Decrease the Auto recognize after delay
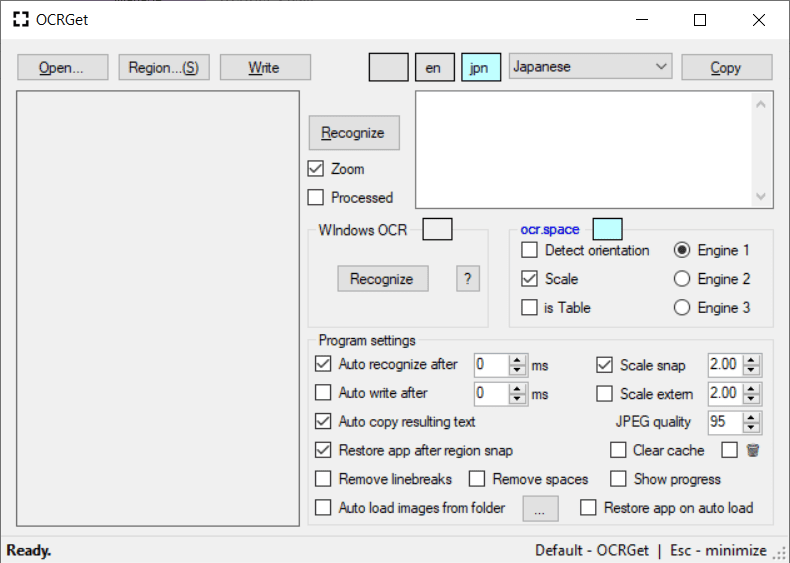The width and height of the screenshot is (790, 563). (517, 370)
